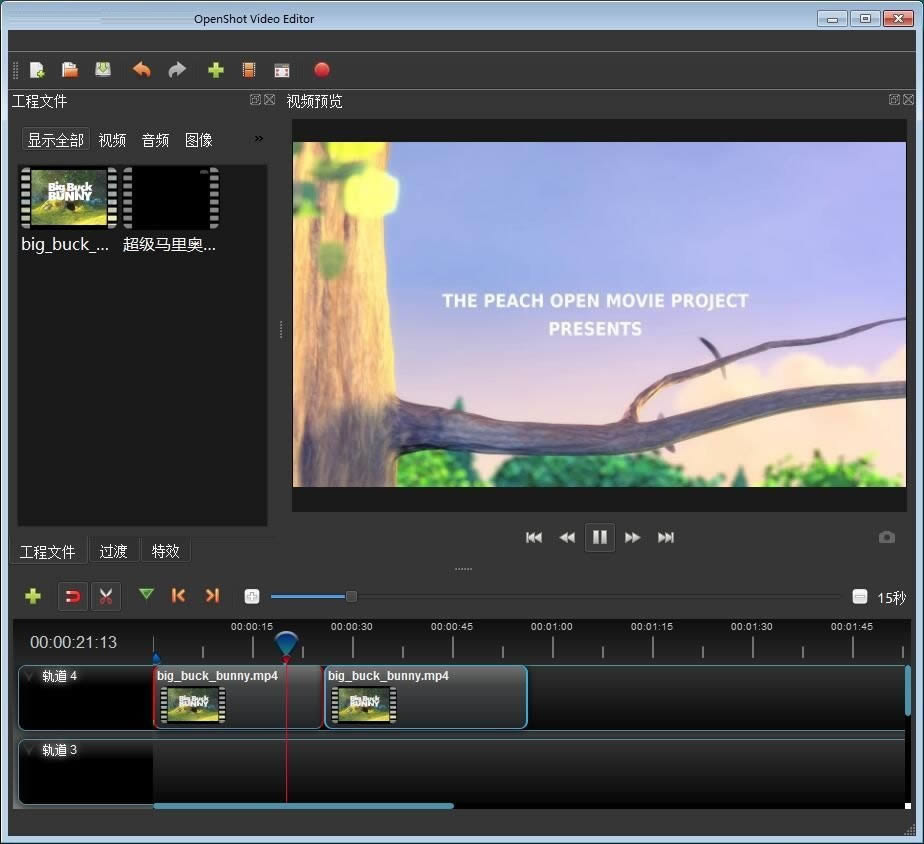Select the 超级马里奥 file thumbnail

click(171, 197)
